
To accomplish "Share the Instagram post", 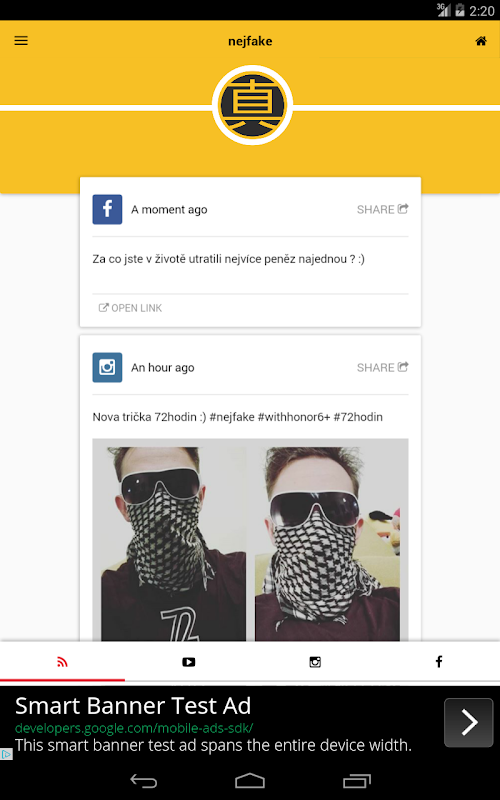I will pos(383,367).
